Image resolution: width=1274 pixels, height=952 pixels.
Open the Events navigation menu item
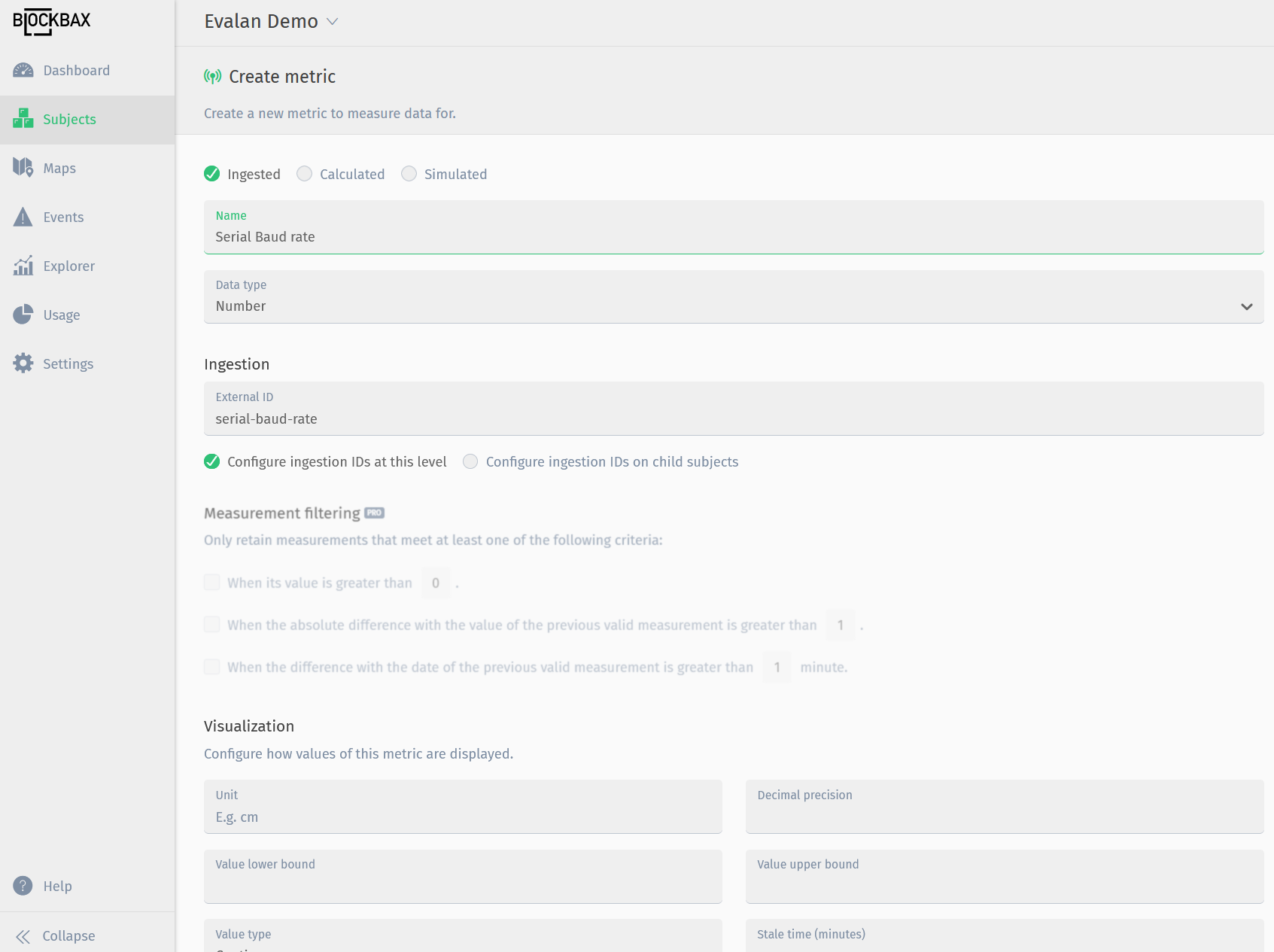[x=64, y=217]
